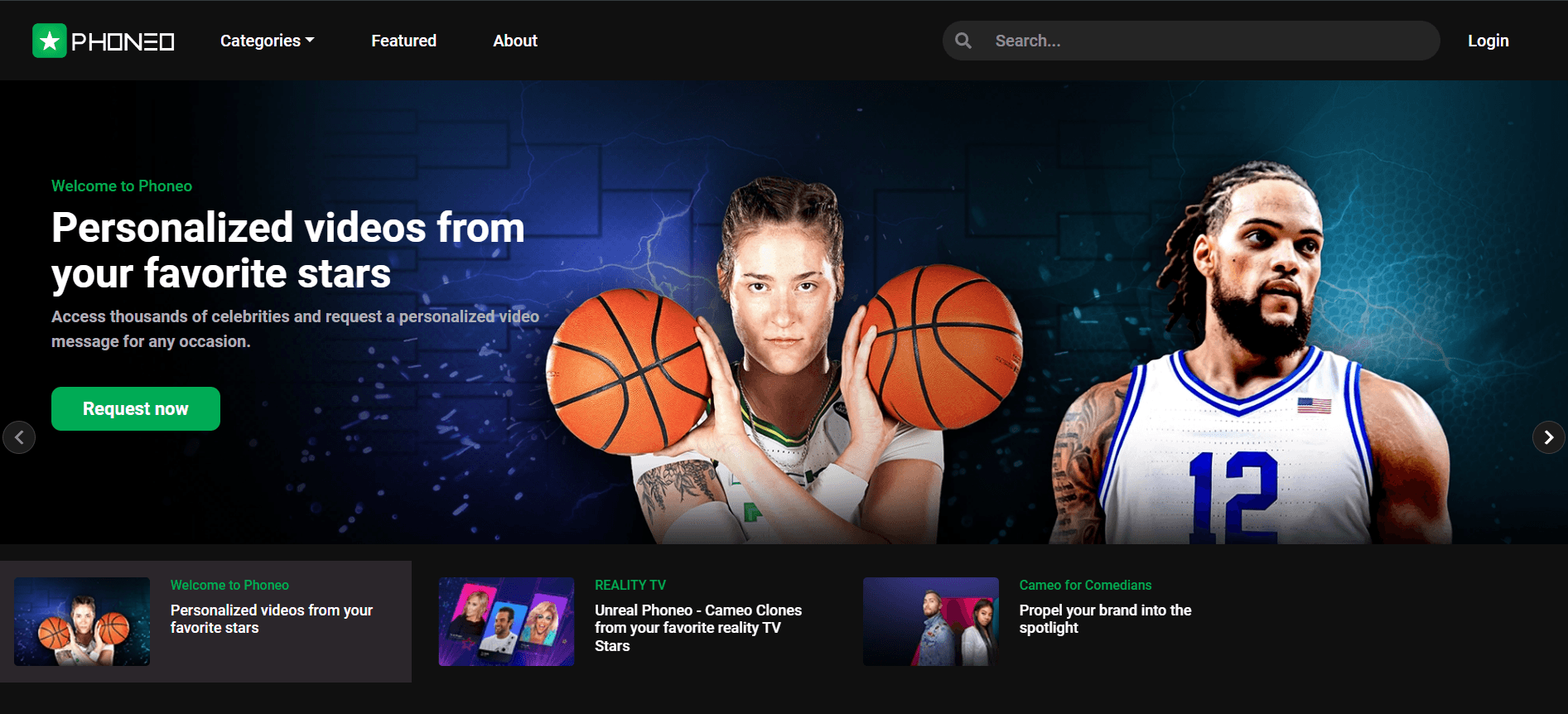
Task: Click the search magnifier icon
Action: (963, 41)
